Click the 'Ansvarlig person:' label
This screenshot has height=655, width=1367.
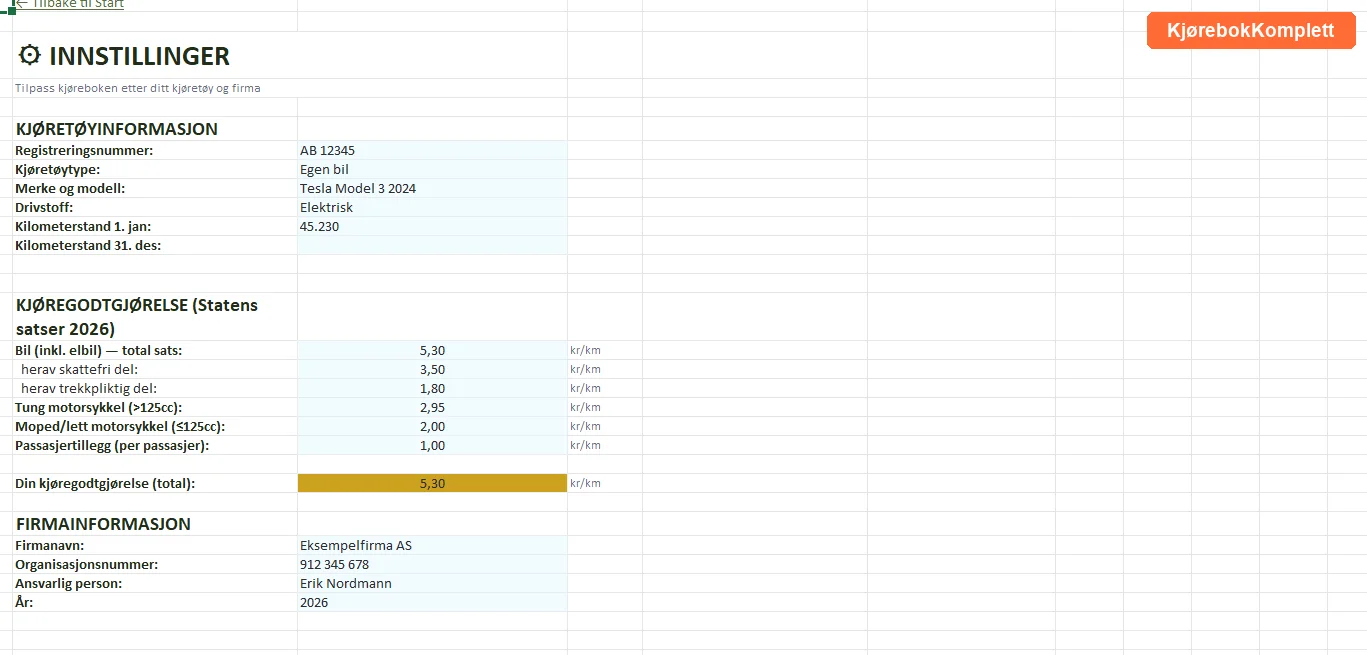click(69, 584)
